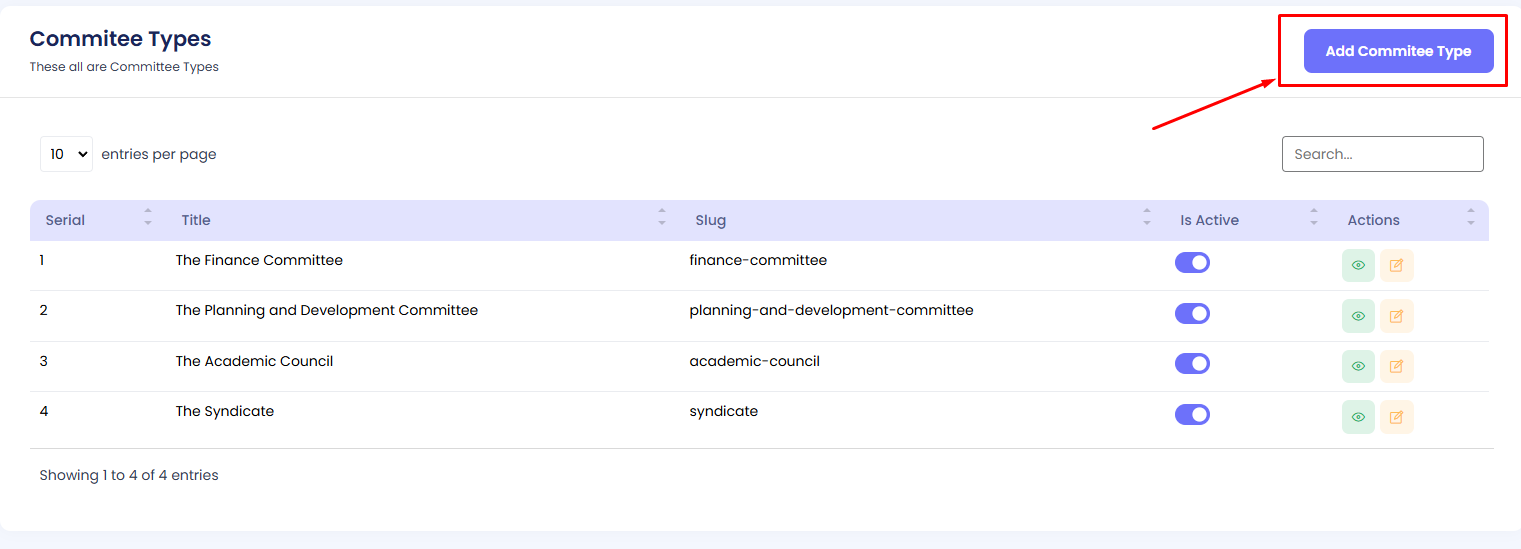This screenshot has height=549, width=1521.
Task: Sort table by Title column header
Action: tap(196, 220)
